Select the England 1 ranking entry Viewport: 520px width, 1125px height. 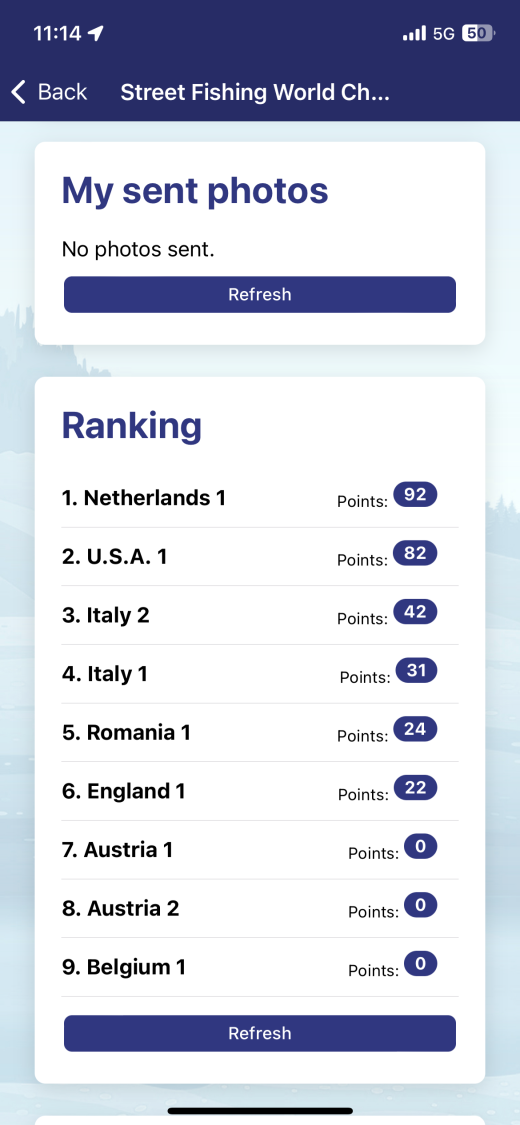point(260,791)
